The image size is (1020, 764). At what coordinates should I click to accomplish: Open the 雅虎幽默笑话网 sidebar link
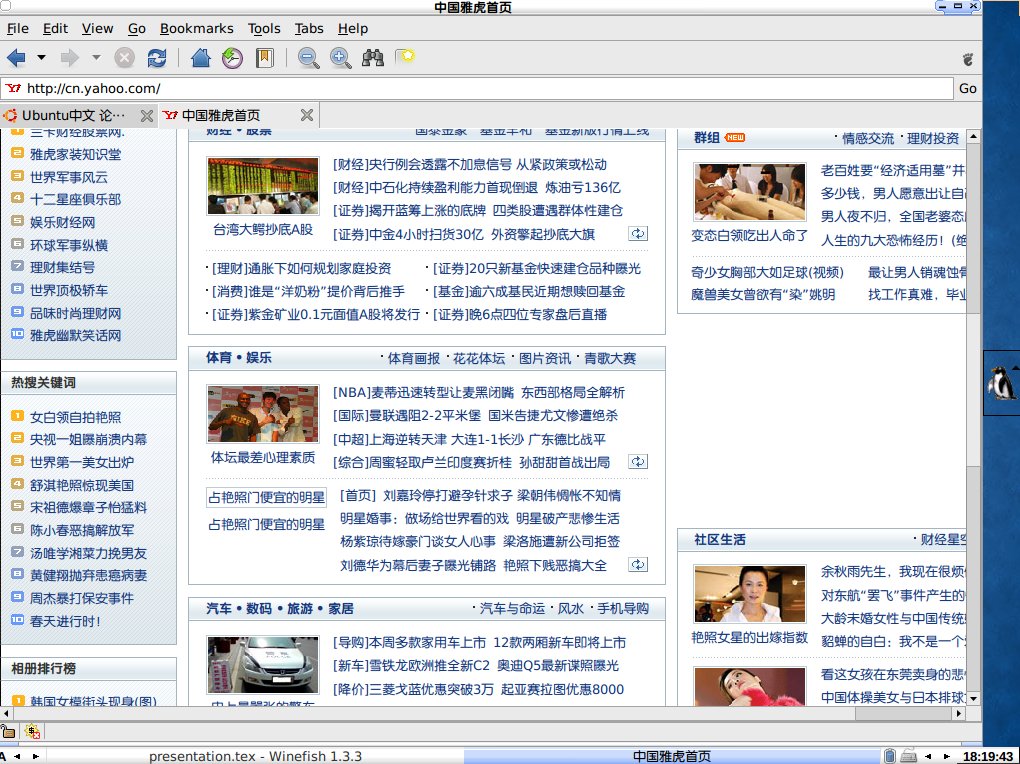coord(75,336)
